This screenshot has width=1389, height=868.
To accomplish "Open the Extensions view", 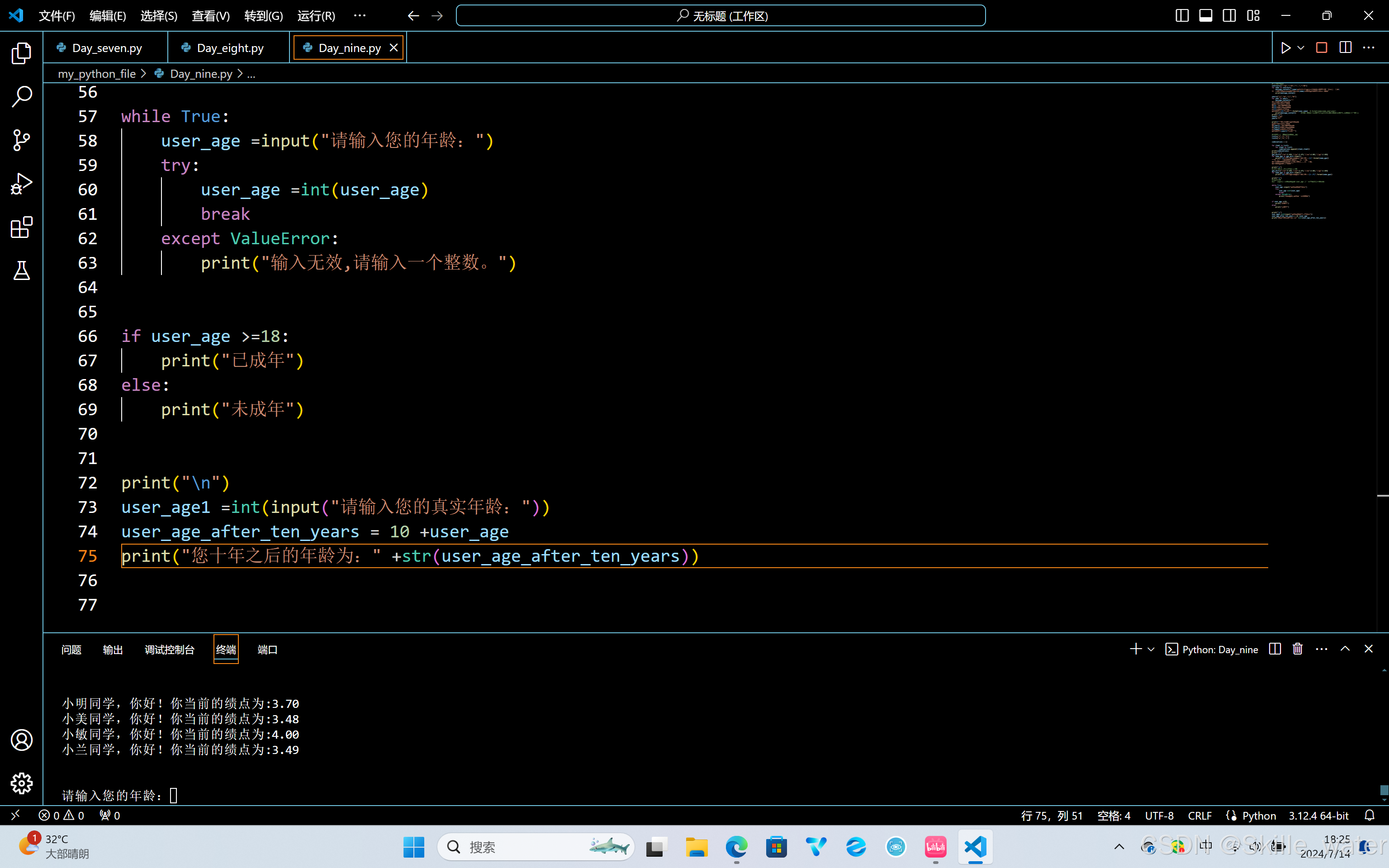I will (21, 228).
